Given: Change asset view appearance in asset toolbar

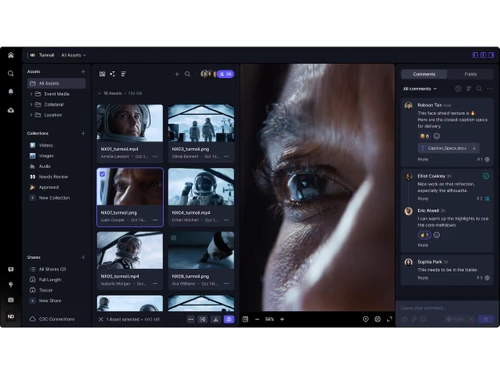Looking at the screenshot, I should click(x=102, y=74).
